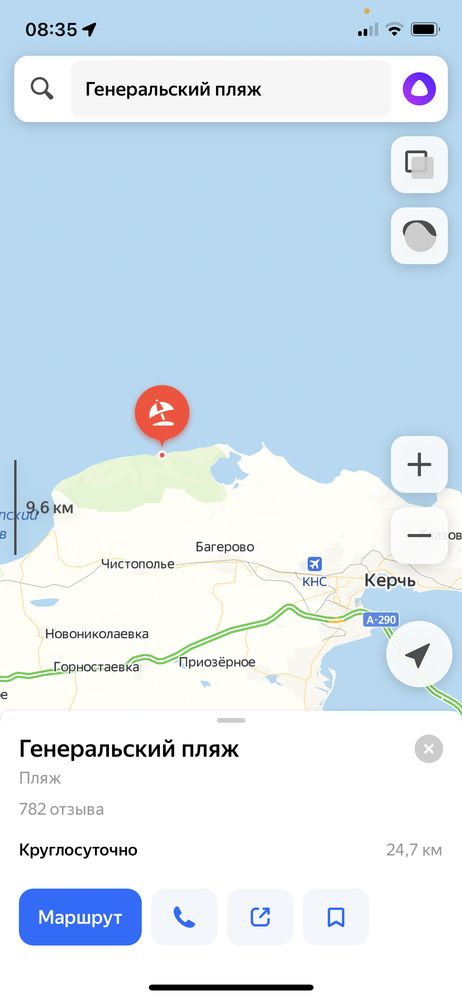The image size is (462, 1000).
Task: Close the place card with X
Action: point(429,749)
